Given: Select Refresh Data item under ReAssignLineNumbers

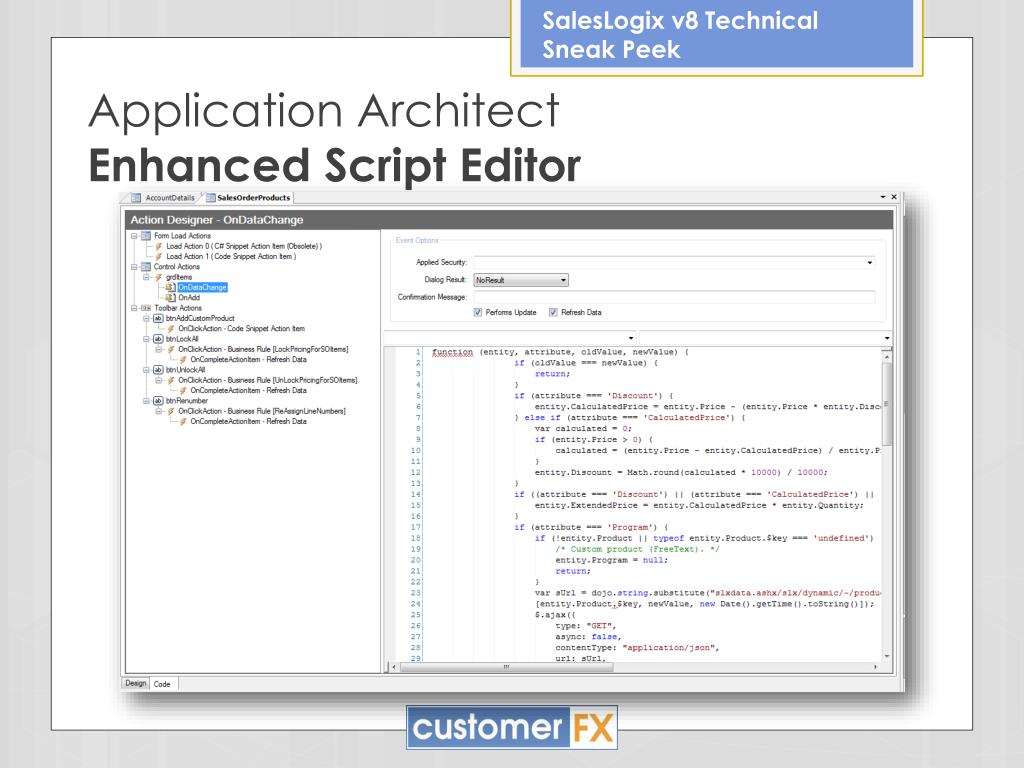Looking at the screenshot, I should click(248, 422).
